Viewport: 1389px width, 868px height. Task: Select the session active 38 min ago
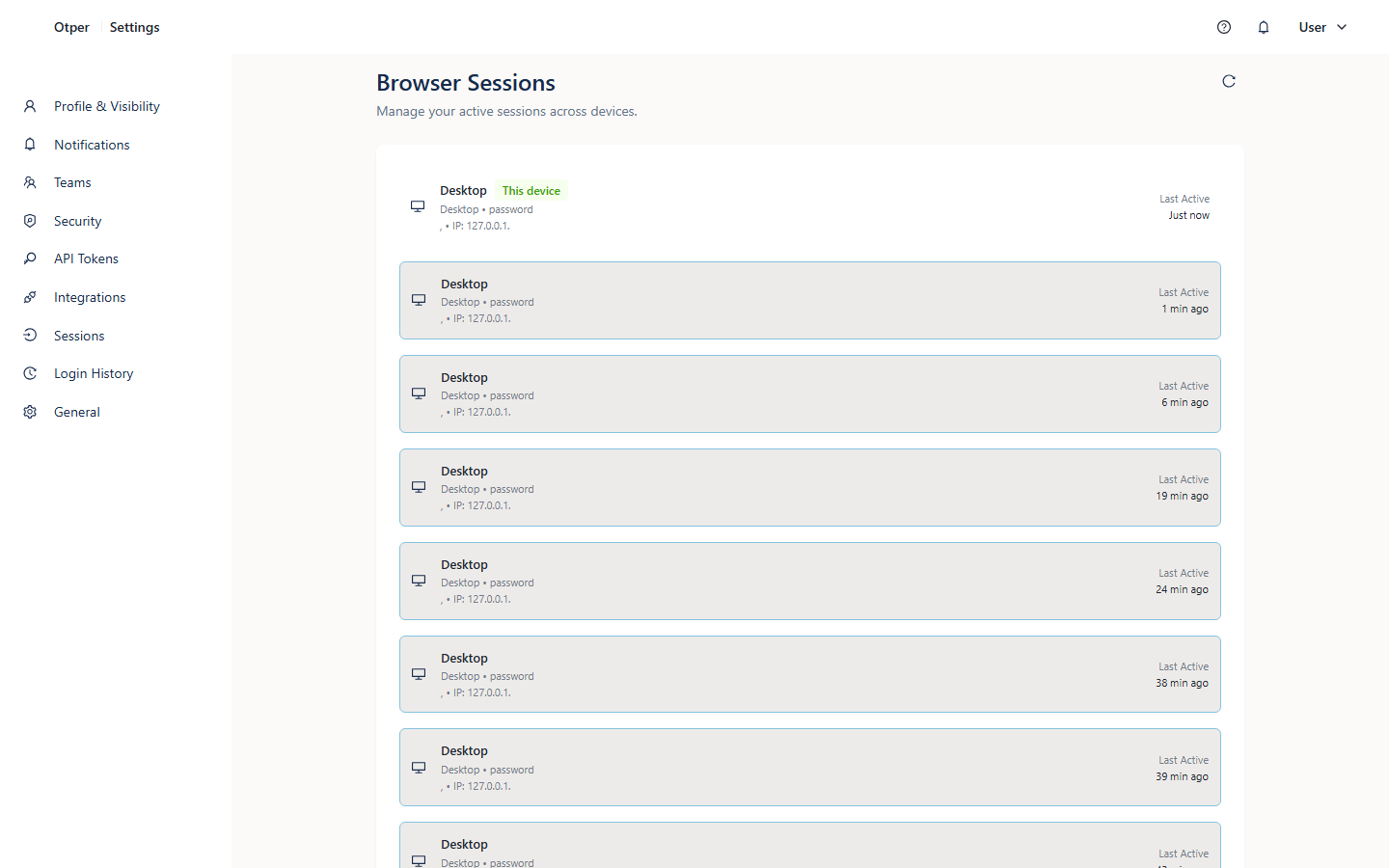tap(810, 674)
